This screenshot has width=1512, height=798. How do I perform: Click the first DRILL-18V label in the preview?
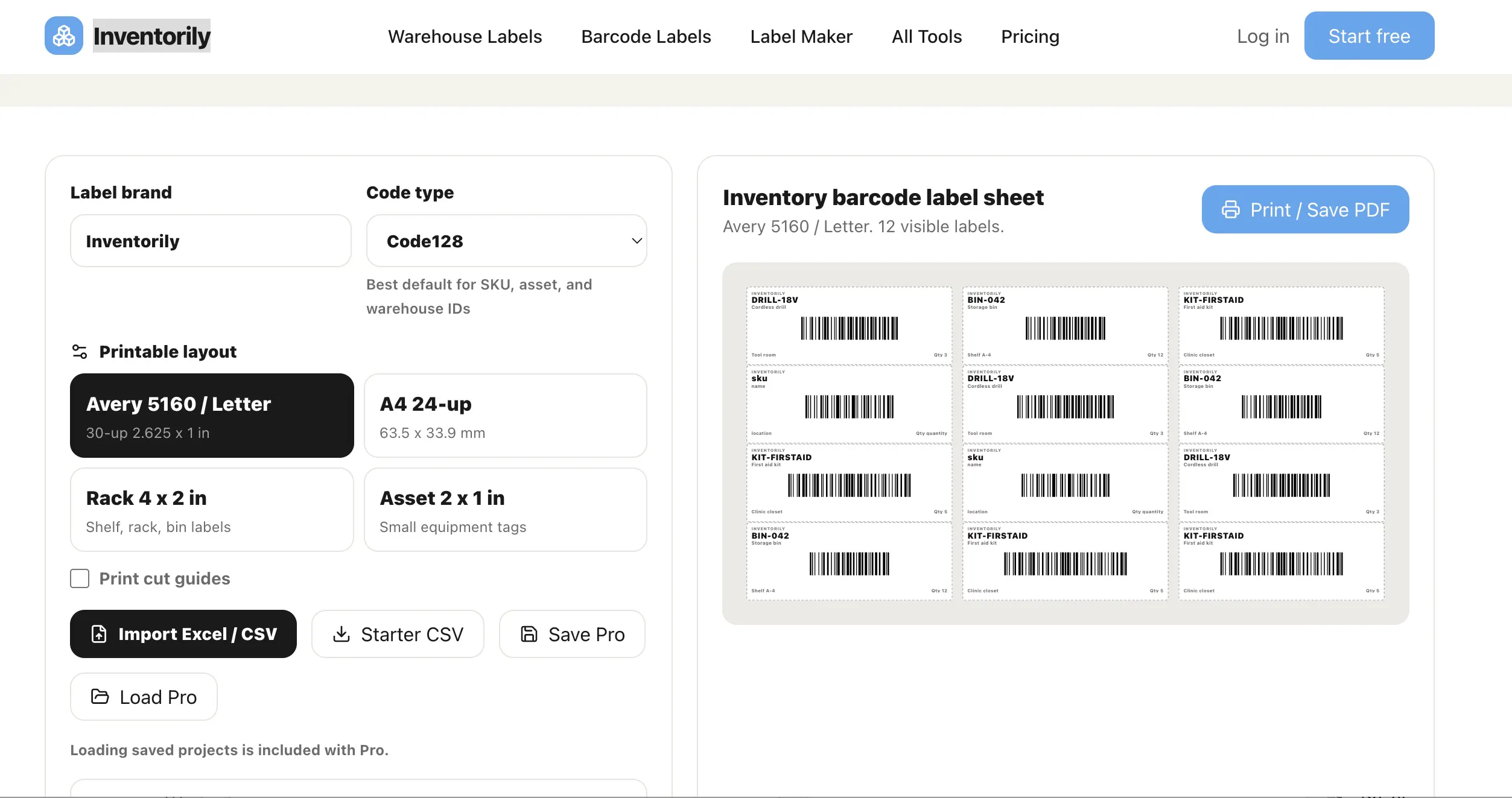tap(849, 325)
